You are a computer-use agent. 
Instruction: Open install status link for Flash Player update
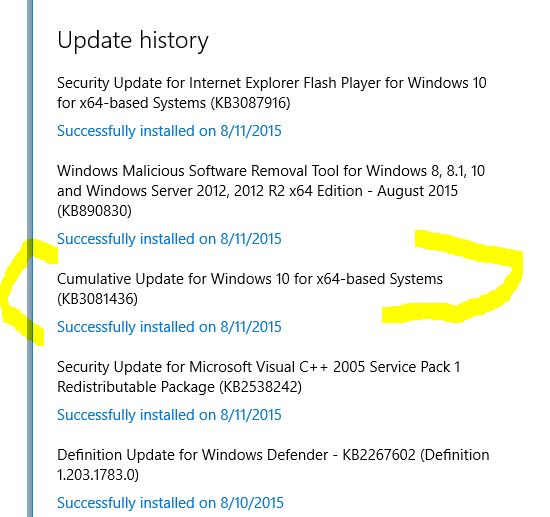coord(169,131)
